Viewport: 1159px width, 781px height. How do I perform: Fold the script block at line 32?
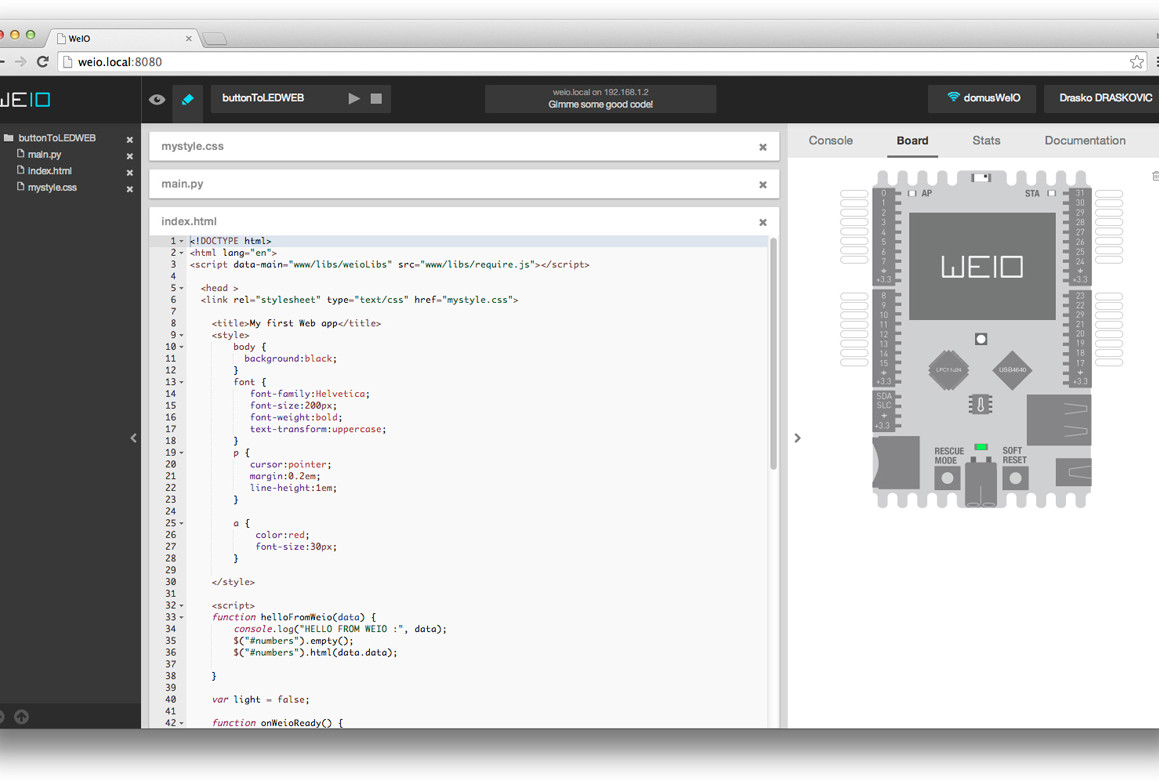coord(182,606)
